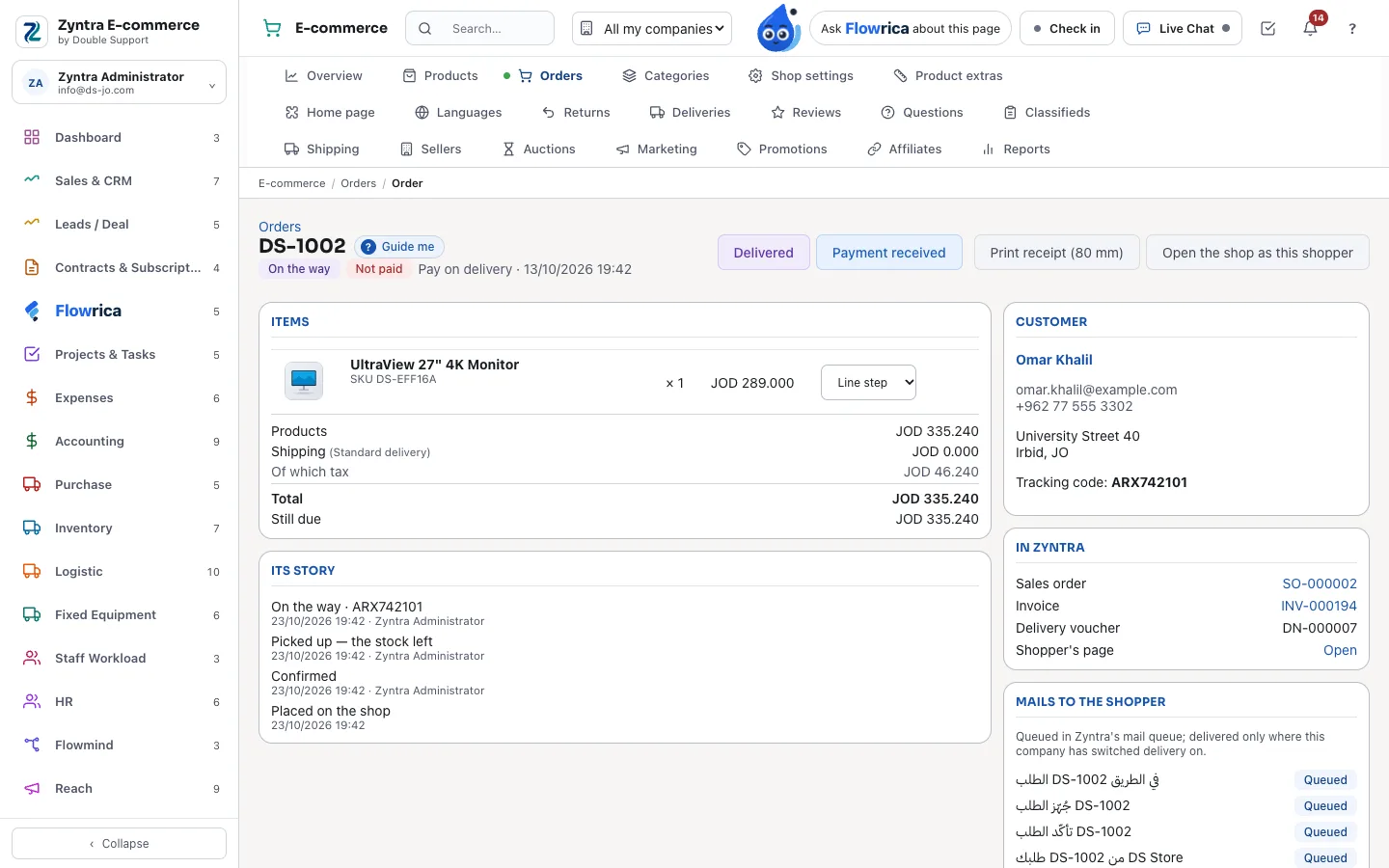
Task: Click Open the shop as this shopper
Action: [1257, 253]
